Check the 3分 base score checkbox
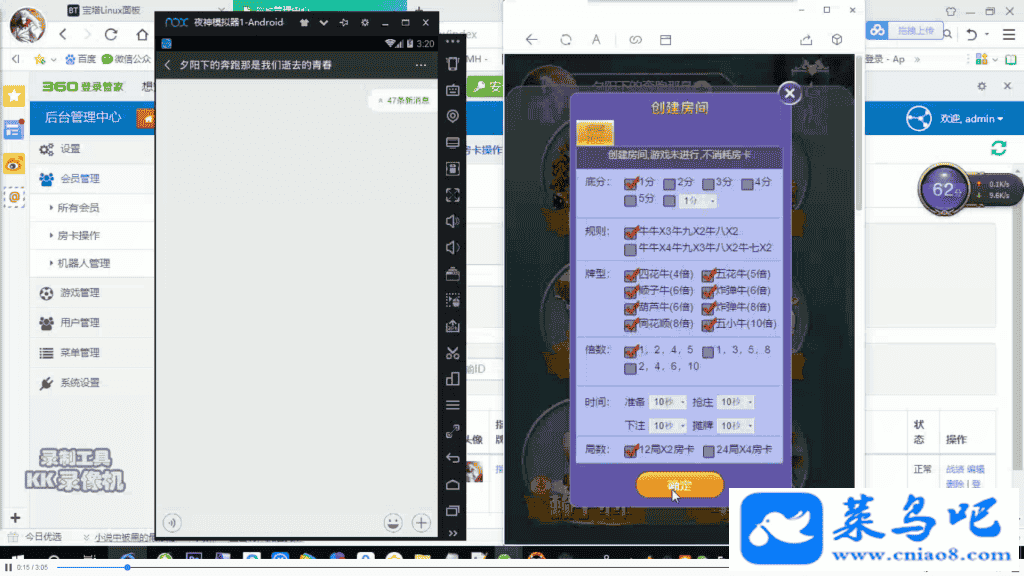The height and width of the screenshot is (576, 1024). click(x=708, y=184)
